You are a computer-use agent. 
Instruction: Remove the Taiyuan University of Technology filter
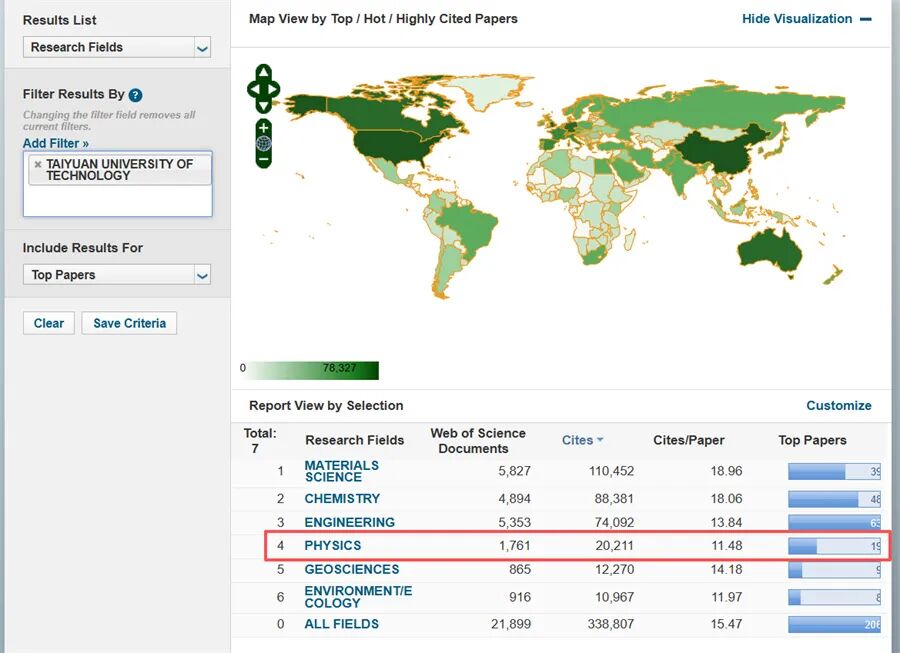pyautogui.click(x=38, y=164)
